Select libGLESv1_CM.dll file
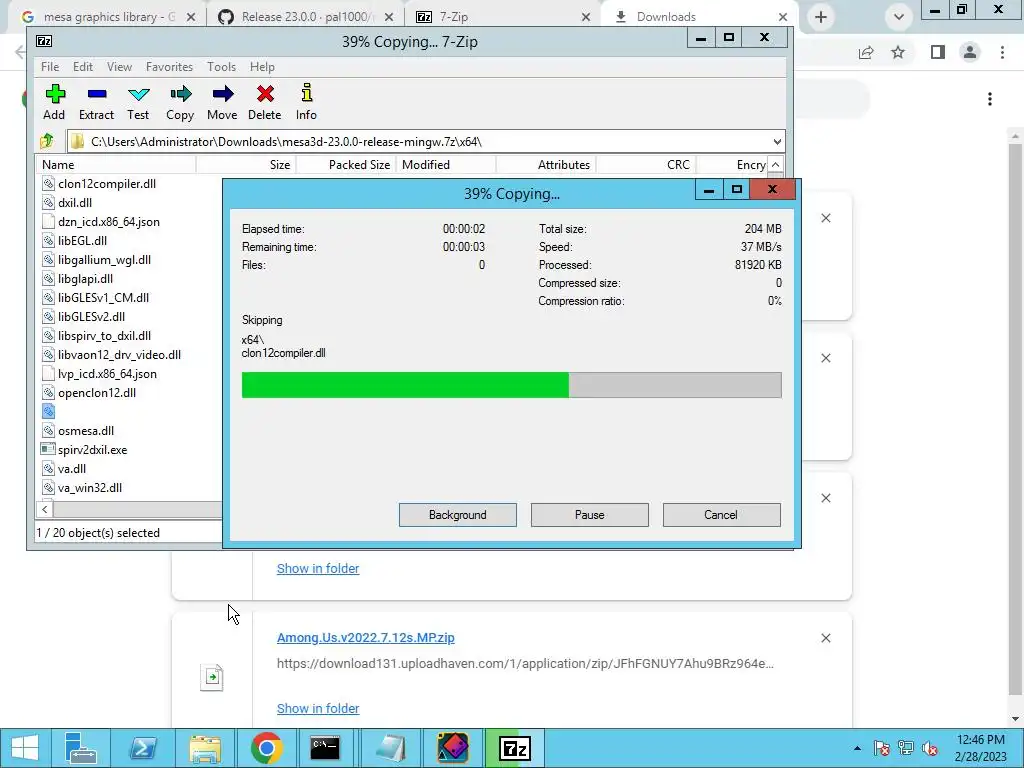 [x=103, y=297]
